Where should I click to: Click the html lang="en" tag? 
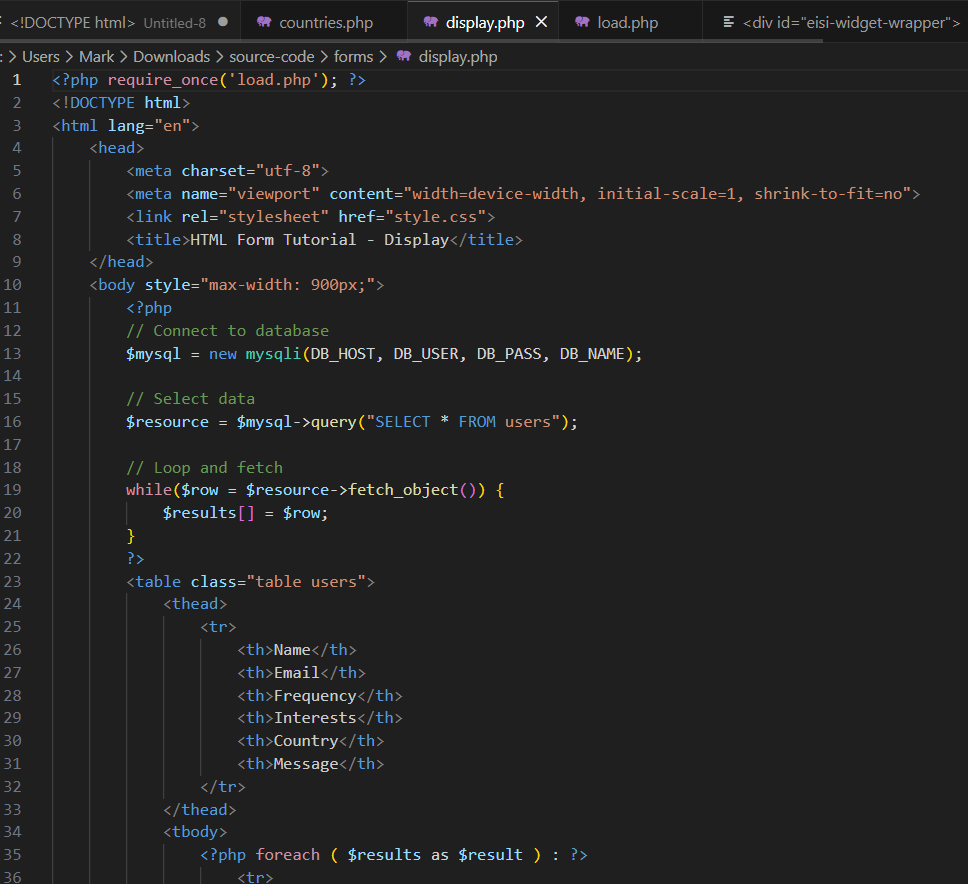[x=126, y=126]
